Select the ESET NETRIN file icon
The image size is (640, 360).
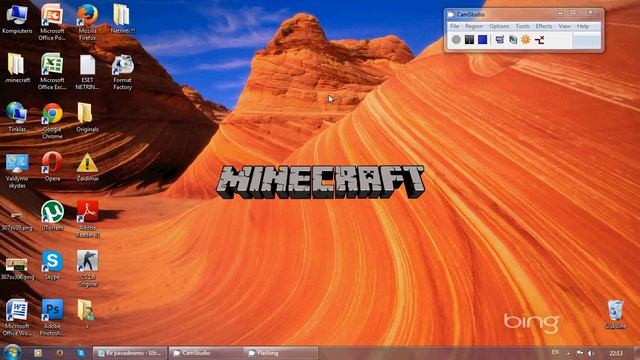87,71
